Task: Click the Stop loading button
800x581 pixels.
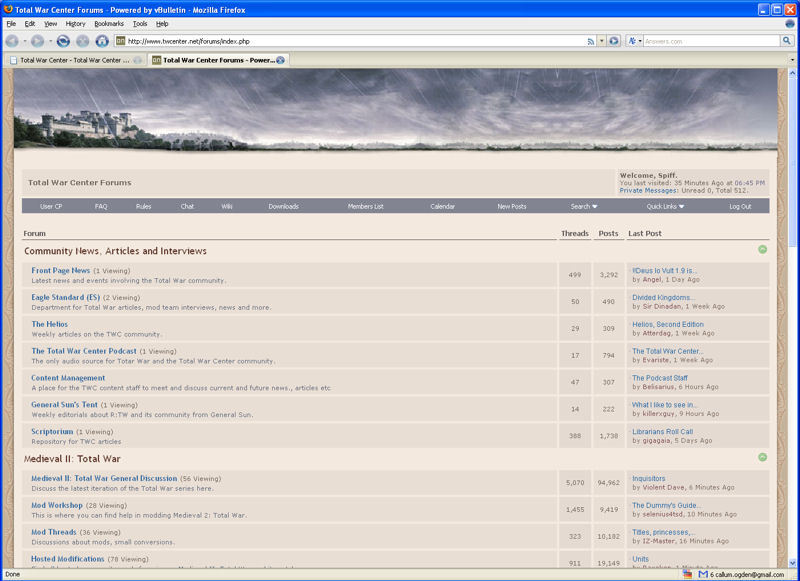Action: (x=83, y=41)
